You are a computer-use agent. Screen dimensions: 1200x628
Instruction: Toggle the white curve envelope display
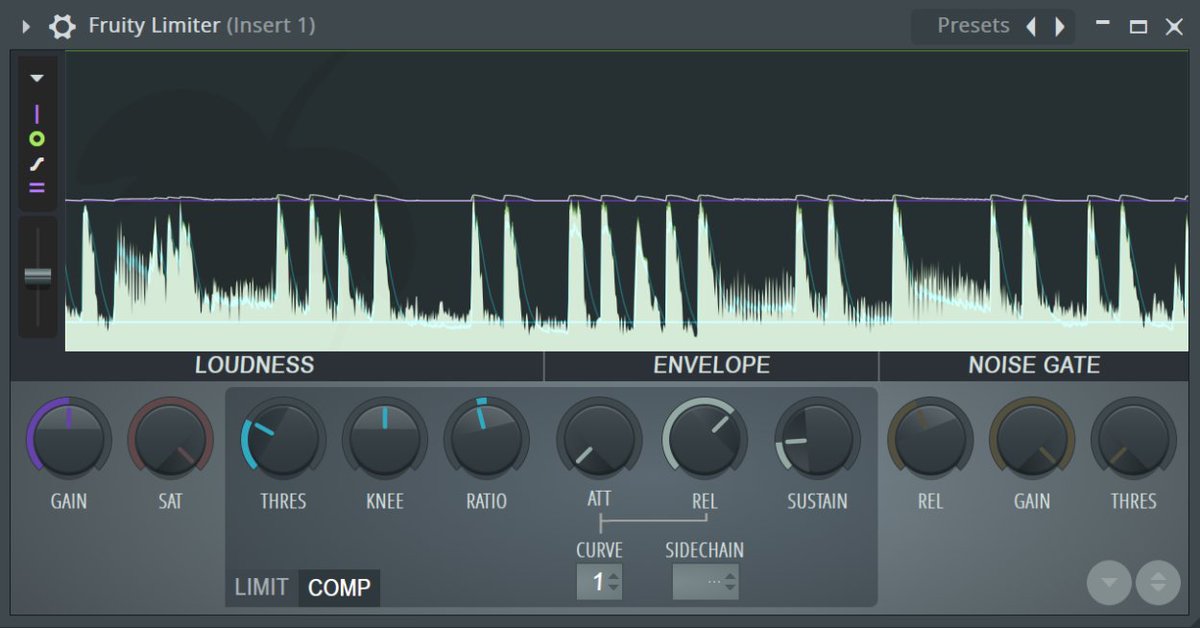click(37, 164)
